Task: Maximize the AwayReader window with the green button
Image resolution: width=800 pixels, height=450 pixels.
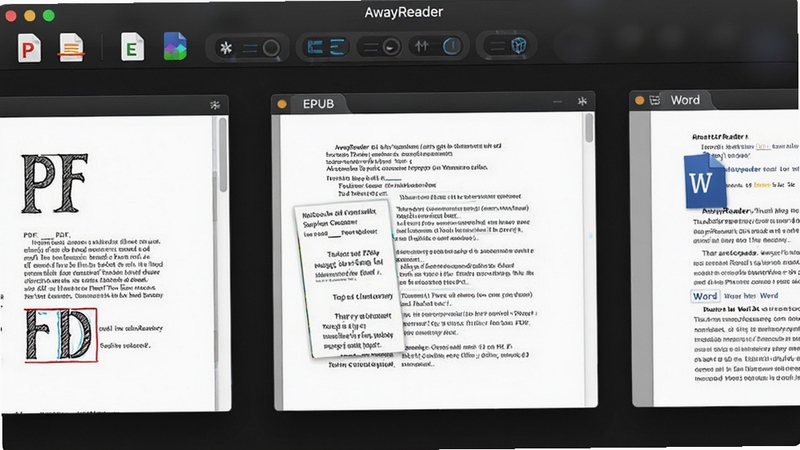Action: (48, 16)
